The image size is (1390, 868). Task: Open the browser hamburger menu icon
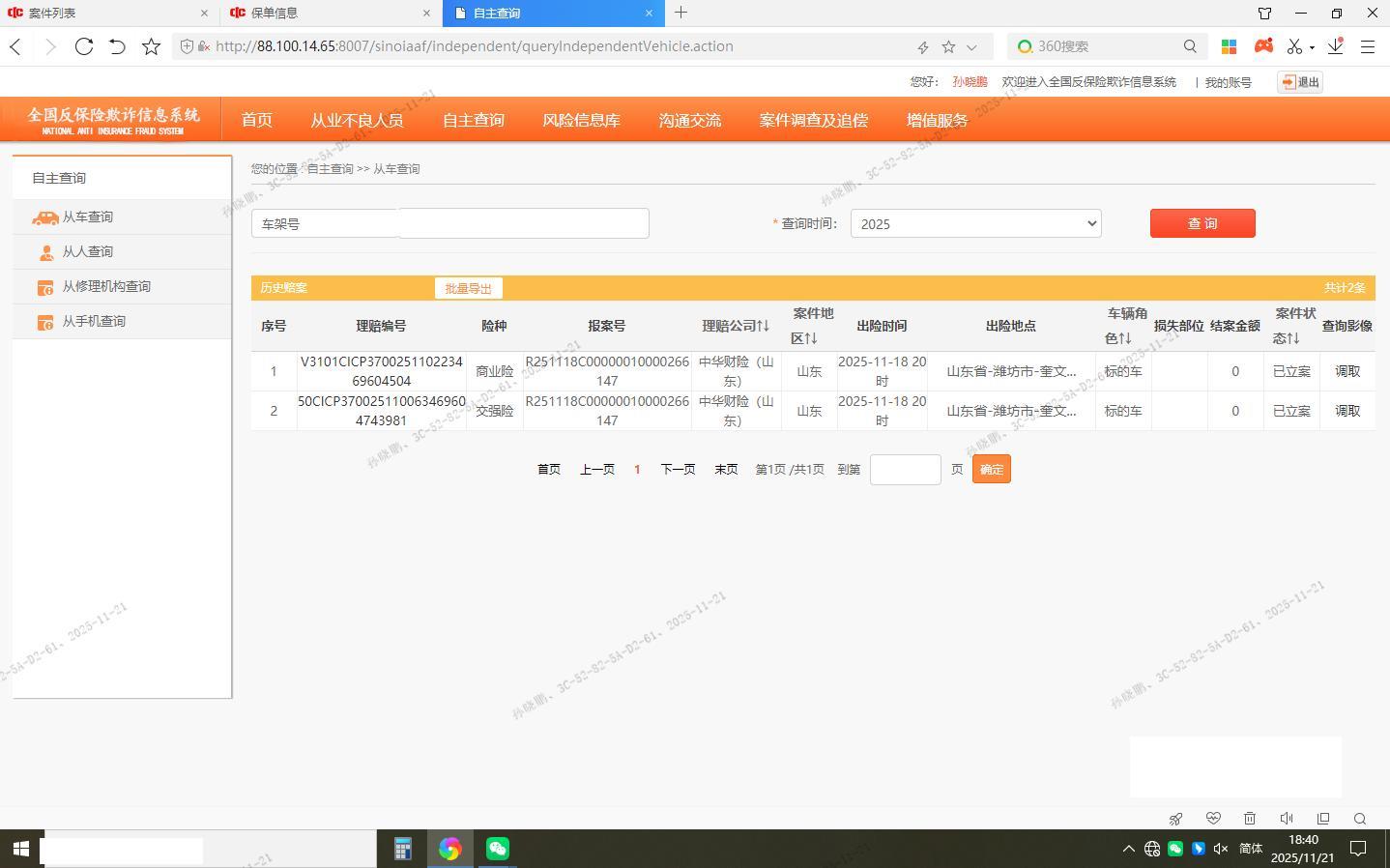point(1368,46)
